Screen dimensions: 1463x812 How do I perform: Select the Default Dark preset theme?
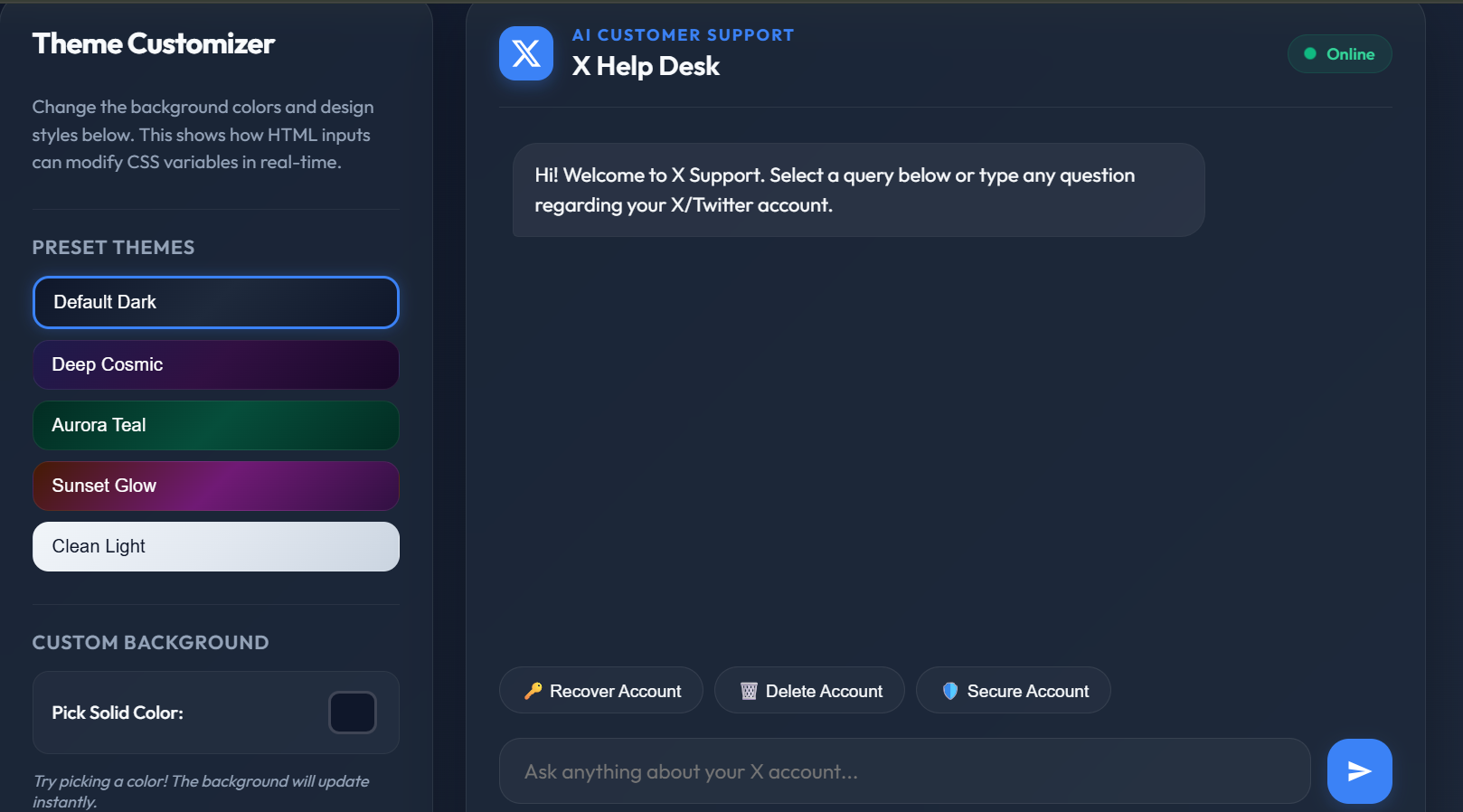216,302
